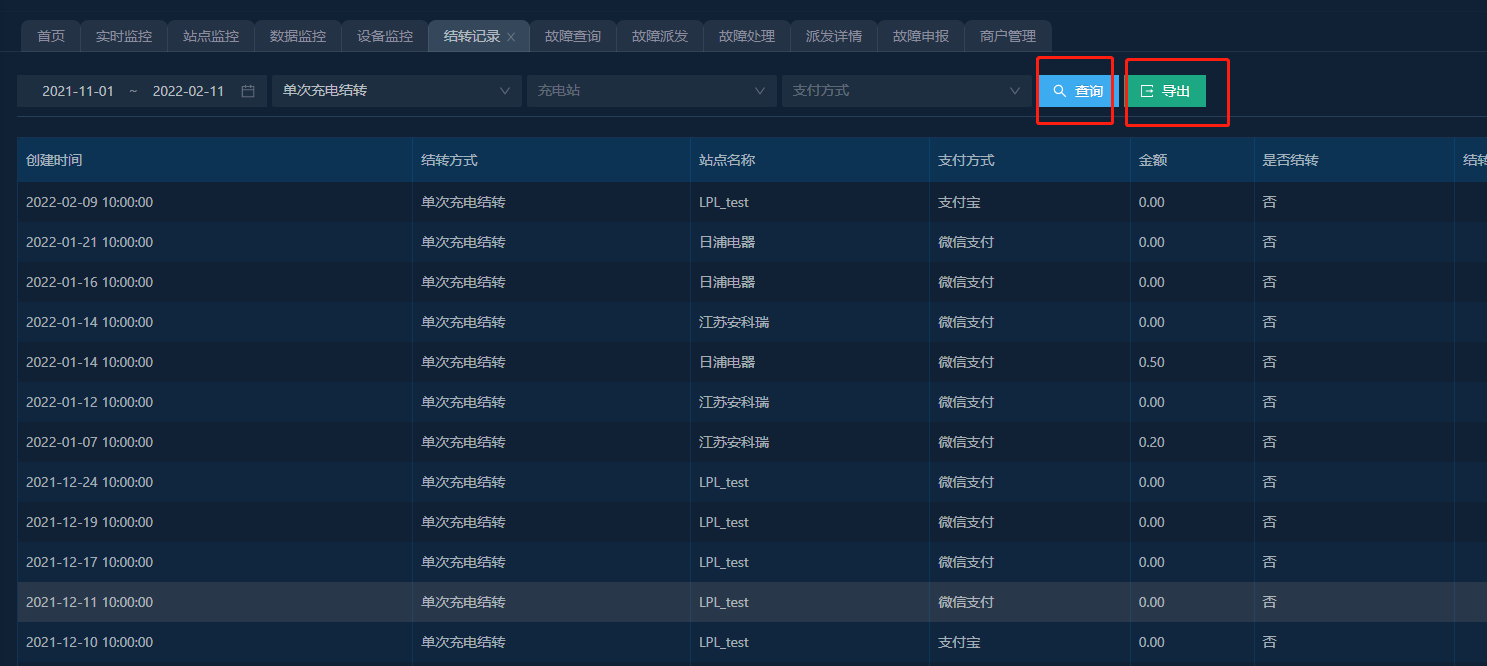Open the 充电站 station dropdown
The image size is (1487, 666).
(x=651, y=91)
